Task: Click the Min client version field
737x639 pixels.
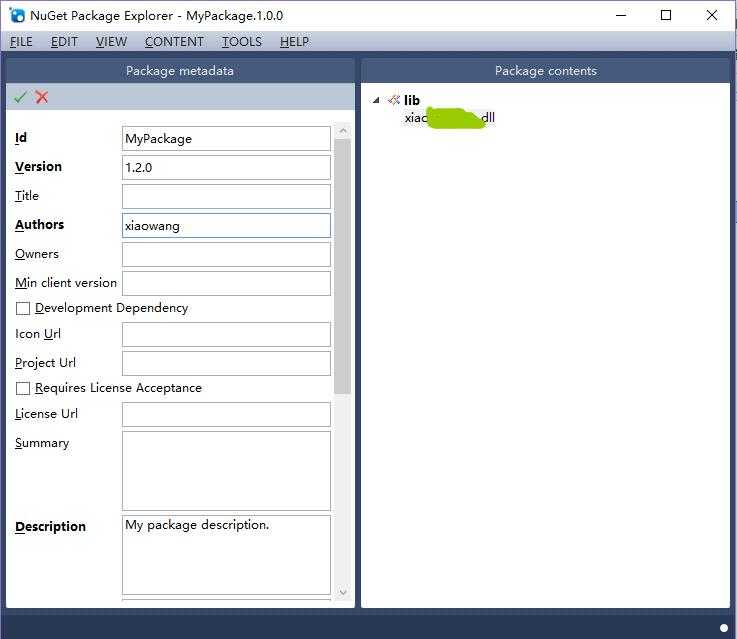Action: pos(226,283)
